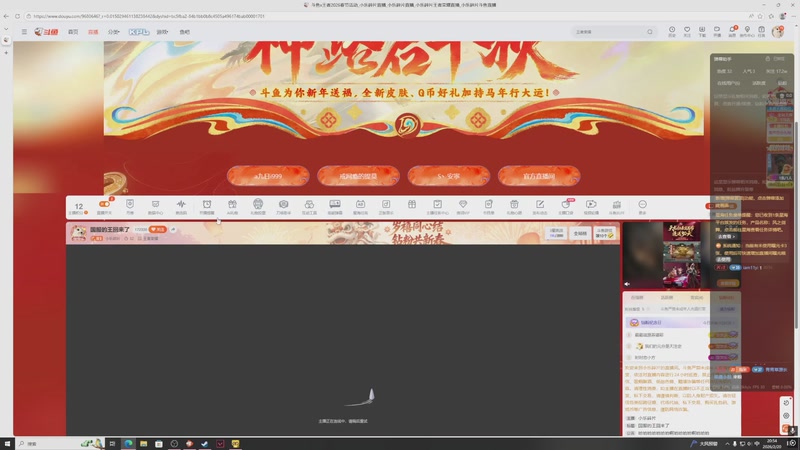The height and width of the screenshot is (450, 800).
Task: Open streamer points counter showing 12
Action: pos(79,207)
